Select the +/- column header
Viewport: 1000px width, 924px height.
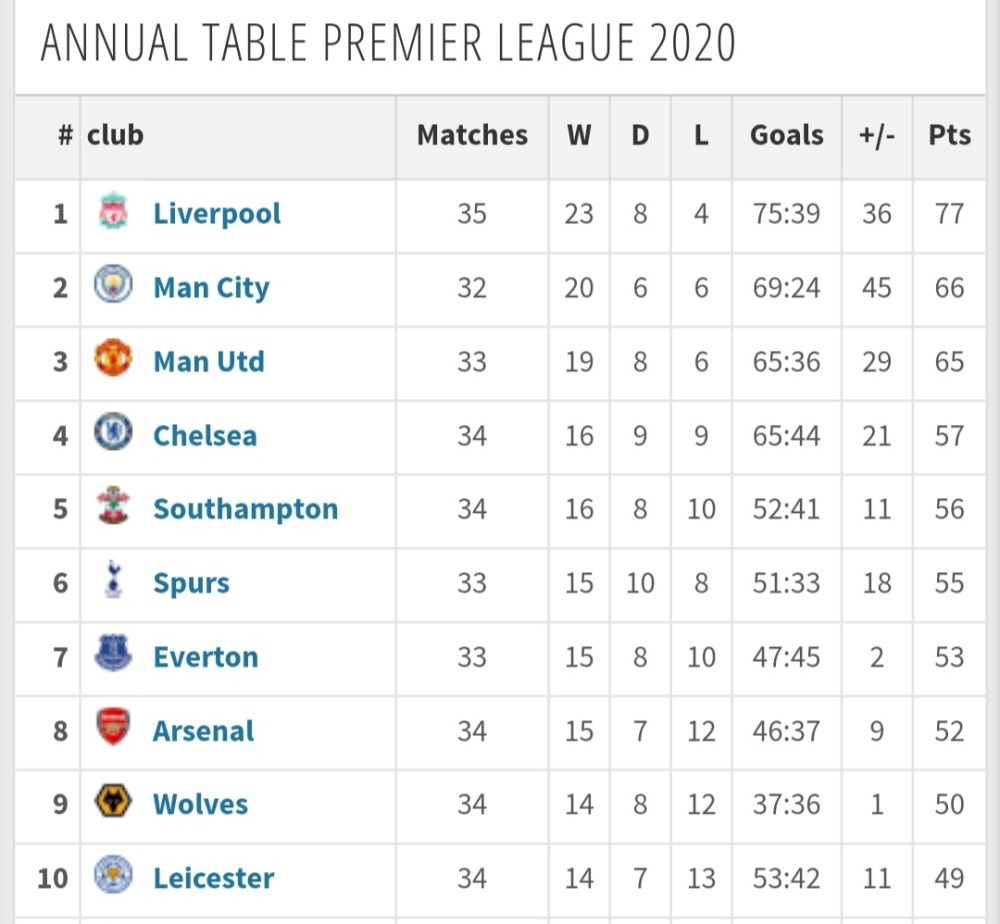(877, 135)
